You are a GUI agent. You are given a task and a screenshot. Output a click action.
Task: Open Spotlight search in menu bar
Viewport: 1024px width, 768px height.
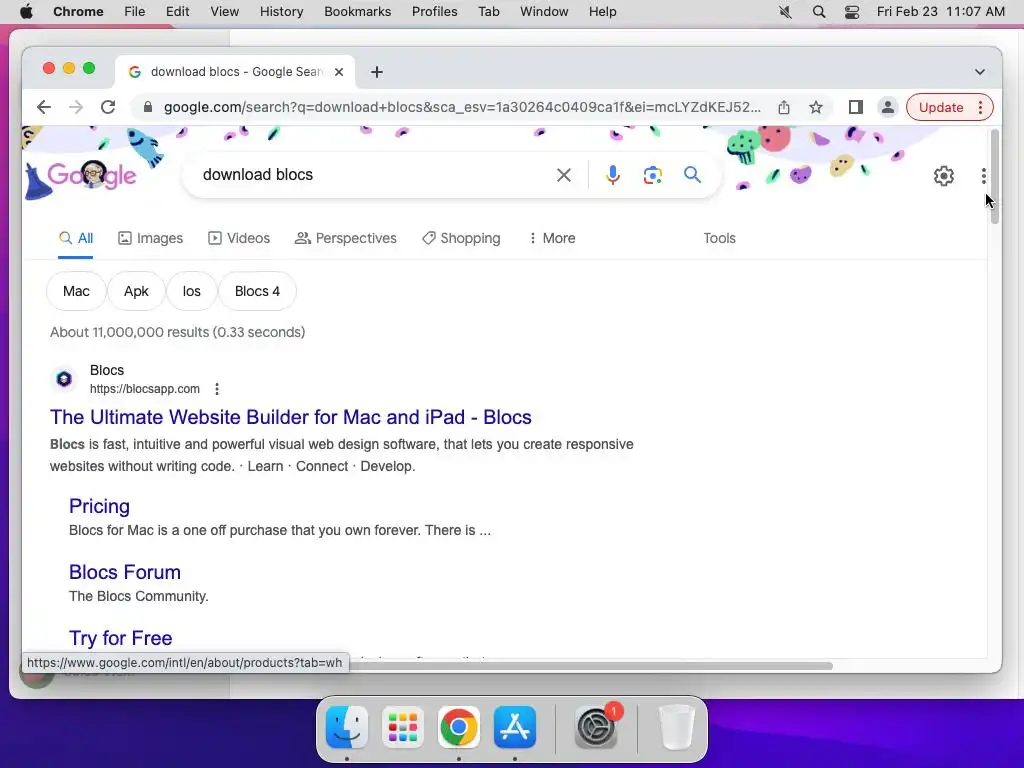(x=818, y=12)
